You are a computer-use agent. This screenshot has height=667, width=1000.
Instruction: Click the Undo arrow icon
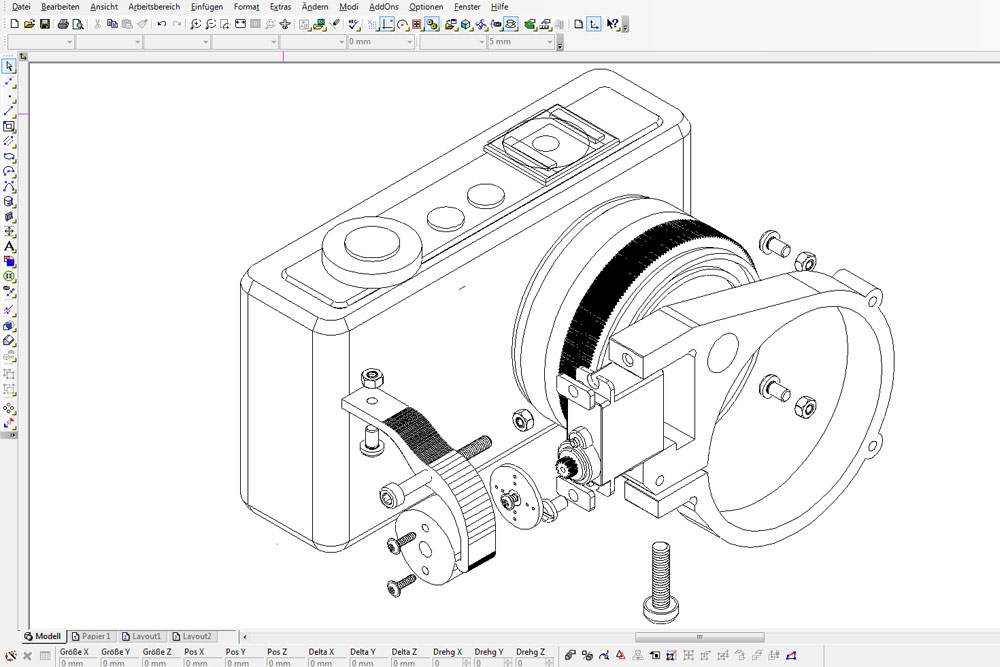click(x=162, y=23)
